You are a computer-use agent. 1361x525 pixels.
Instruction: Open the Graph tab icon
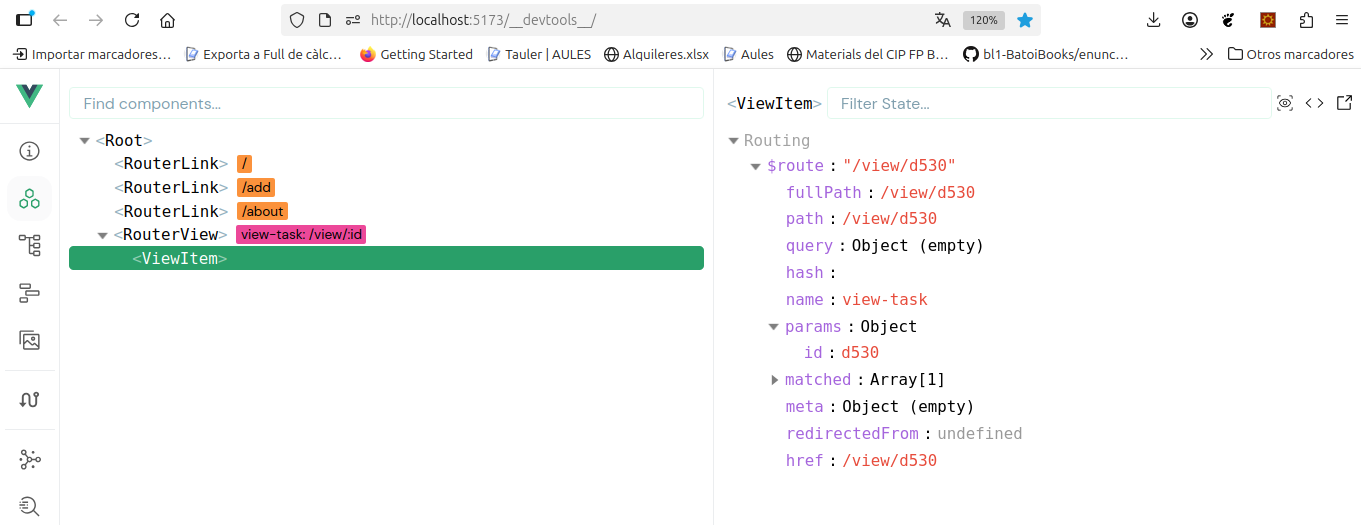29,459
